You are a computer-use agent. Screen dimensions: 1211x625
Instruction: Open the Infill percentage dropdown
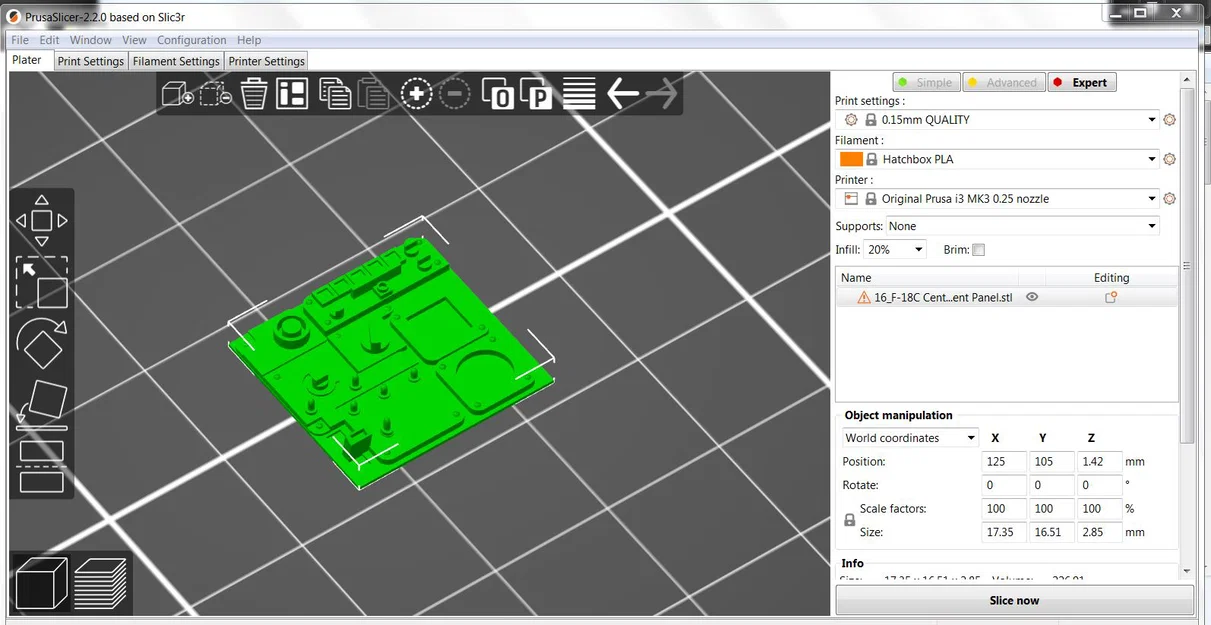(x=896, y=249)
